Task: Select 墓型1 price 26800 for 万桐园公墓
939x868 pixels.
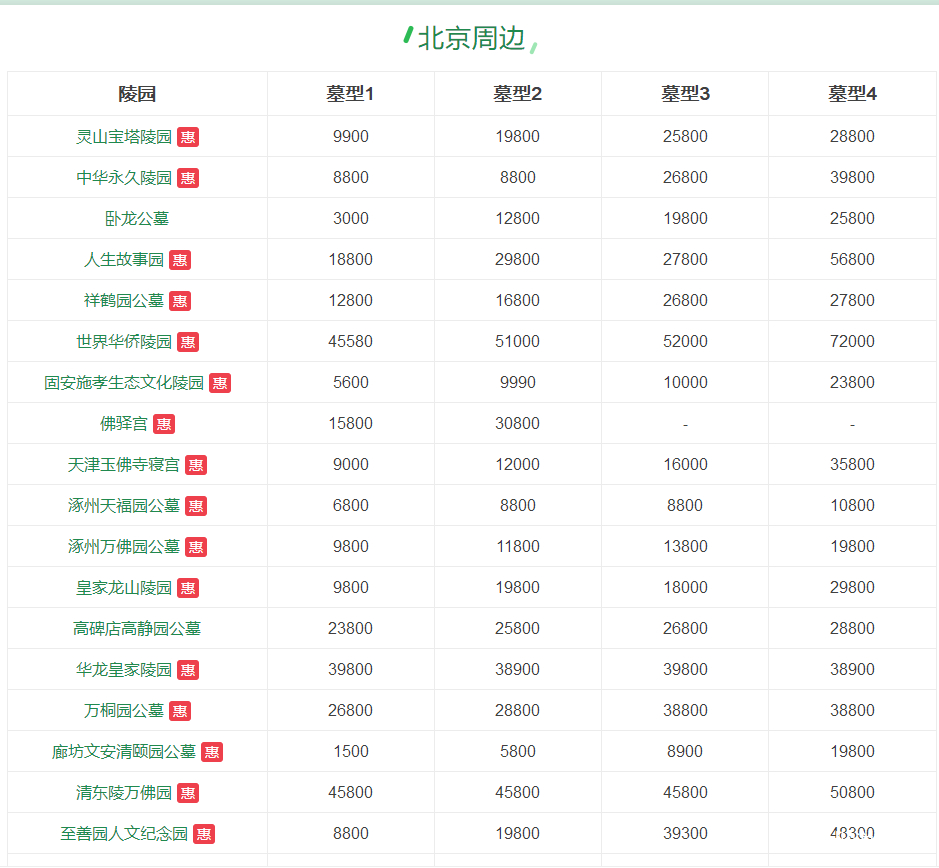Action: 350,710
